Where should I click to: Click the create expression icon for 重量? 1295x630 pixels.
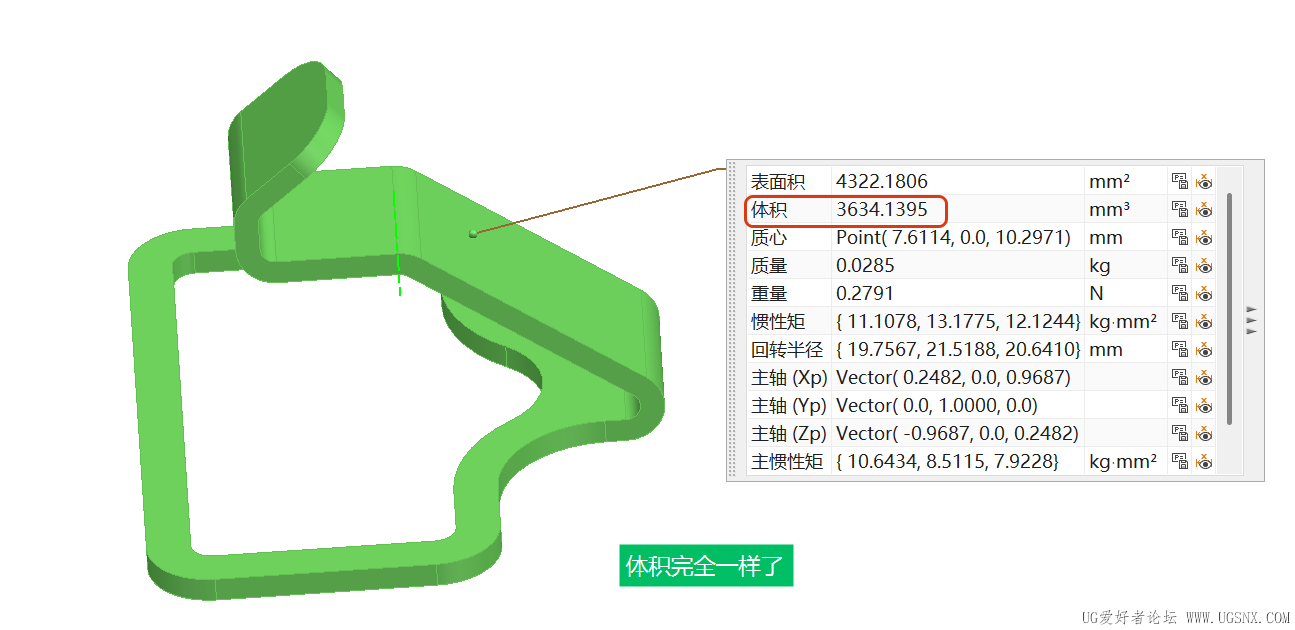coord(1181,293)
